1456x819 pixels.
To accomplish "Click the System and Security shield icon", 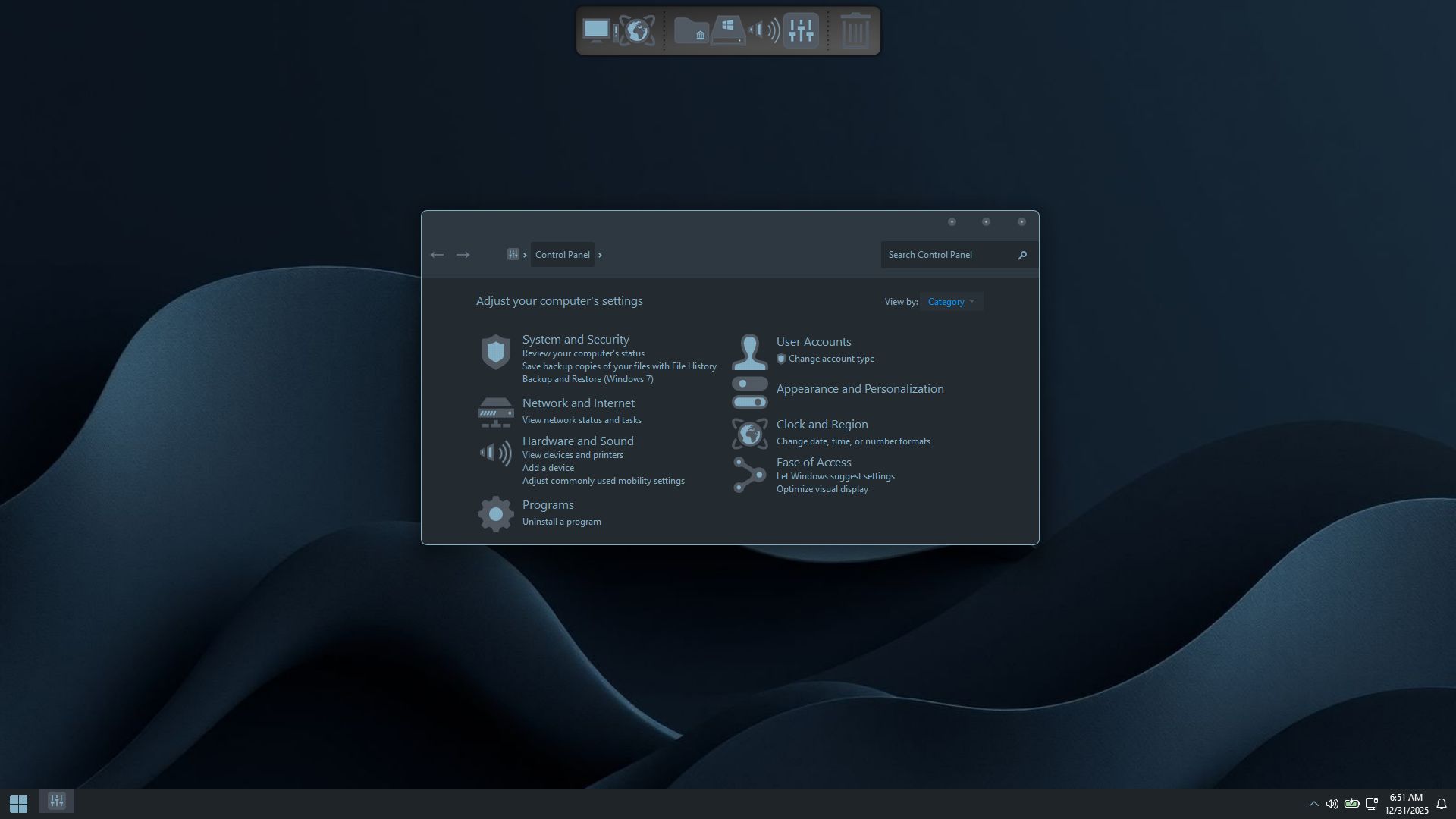I will point(495,352).
